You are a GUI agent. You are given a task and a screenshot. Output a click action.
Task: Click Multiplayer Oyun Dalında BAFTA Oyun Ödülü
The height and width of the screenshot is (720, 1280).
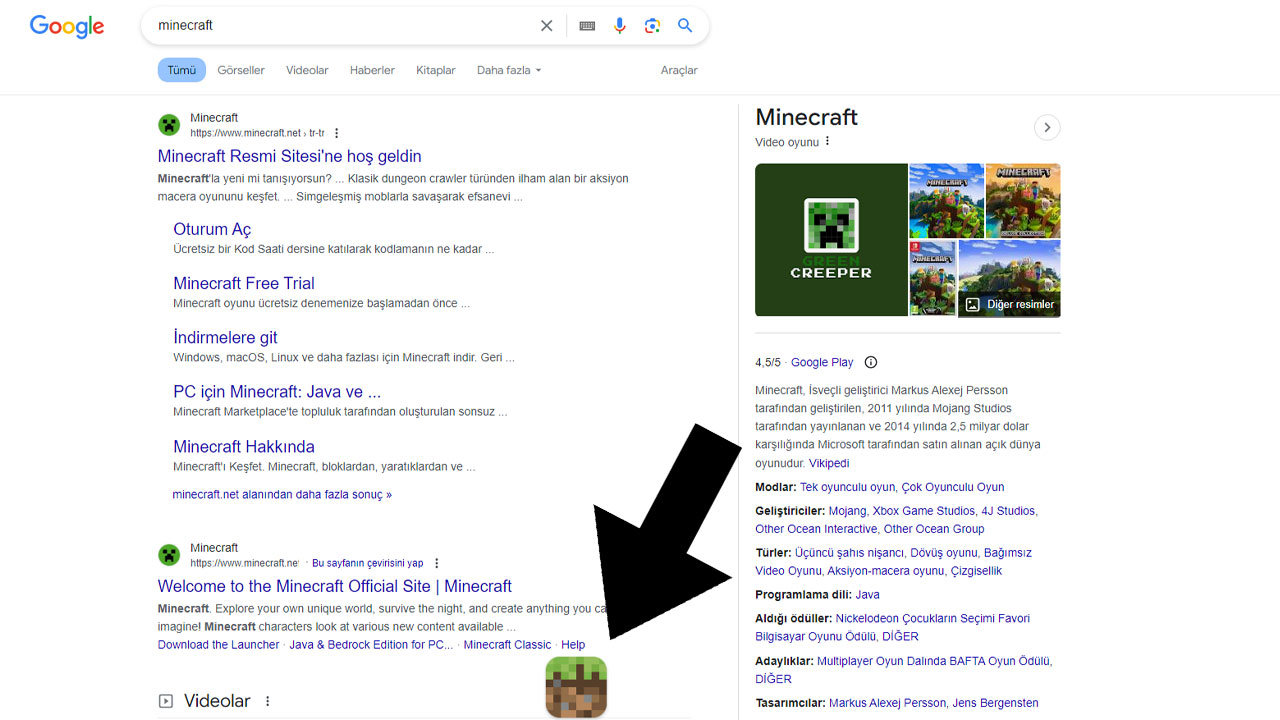pos(934,661)
